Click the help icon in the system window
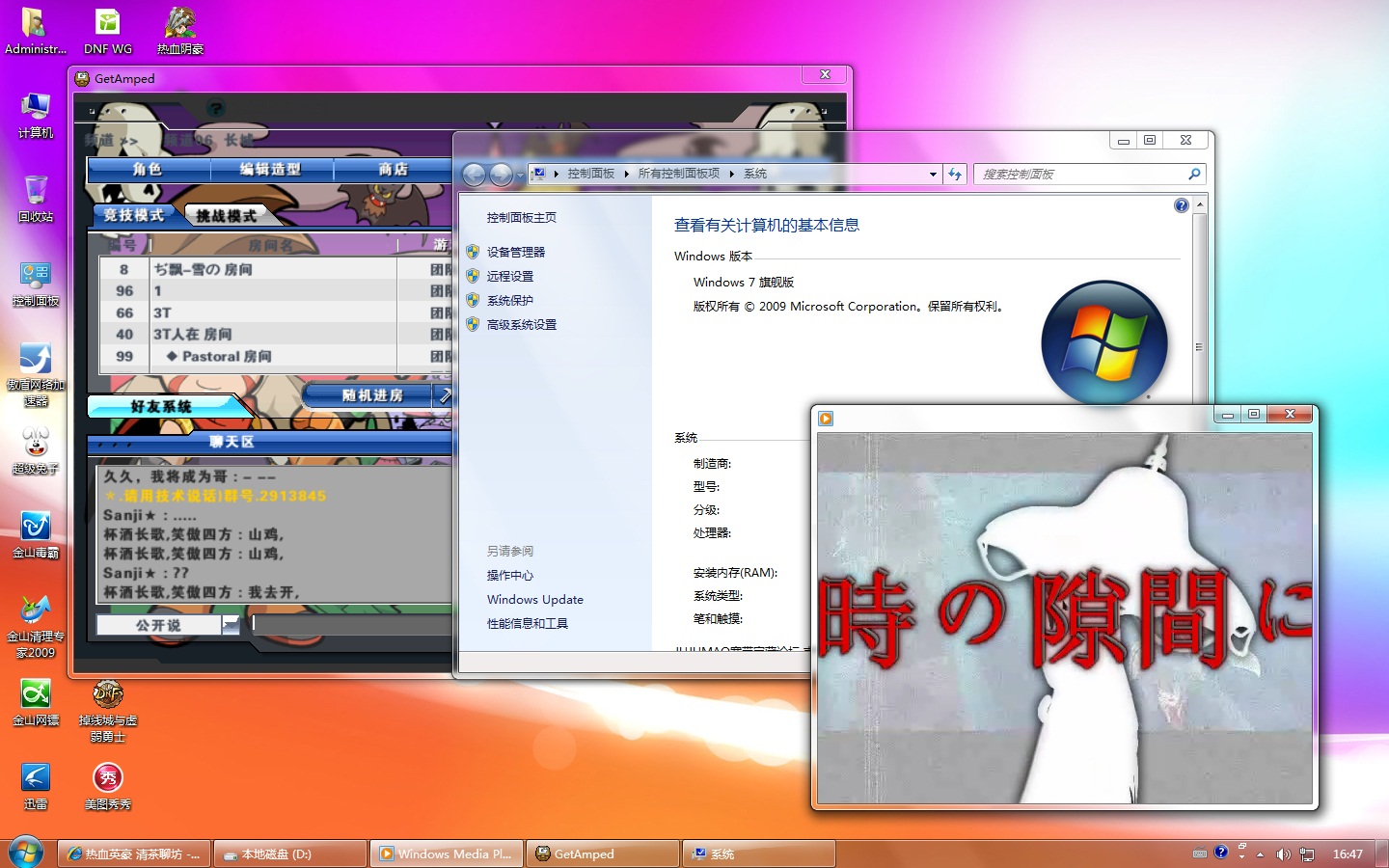 point(1181,205)
